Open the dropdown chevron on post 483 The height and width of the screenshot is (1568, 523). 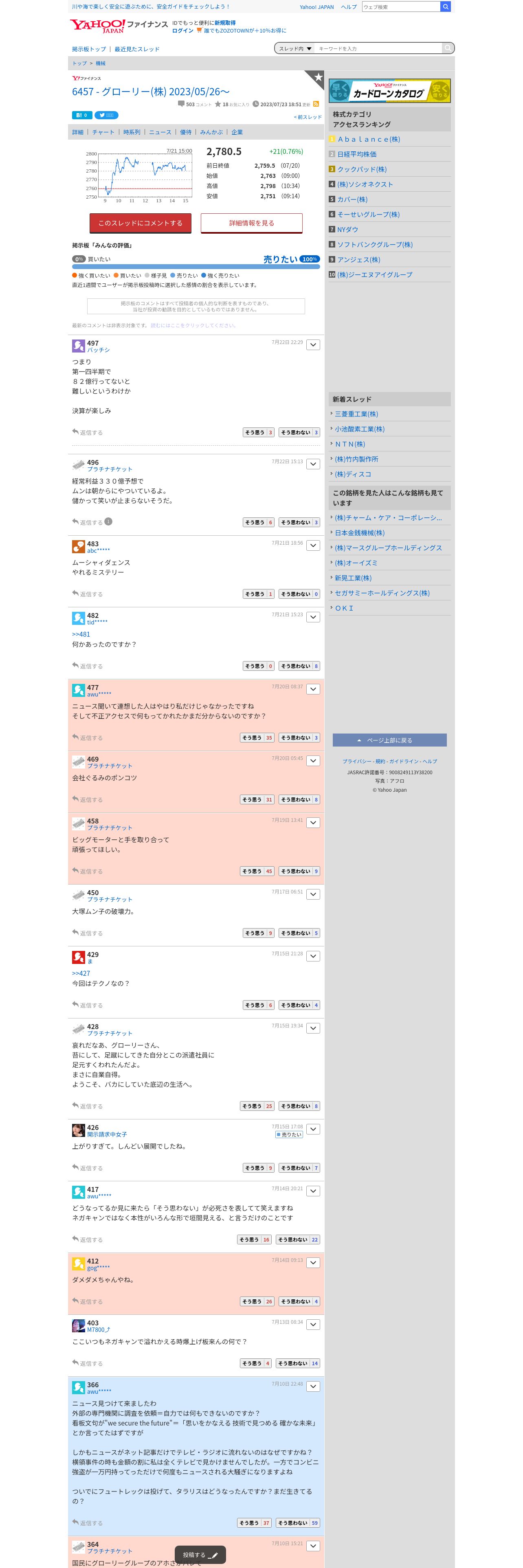(313, 546)
